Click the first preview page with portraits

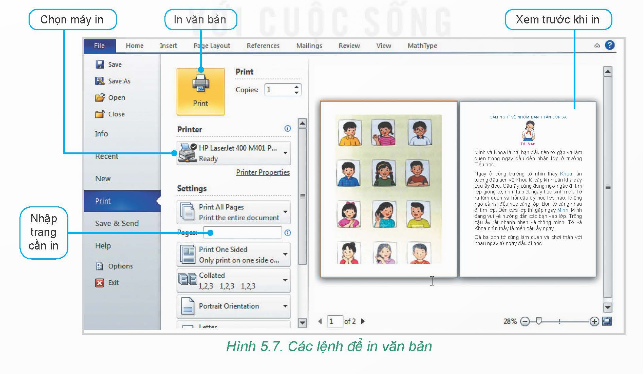[389, 189]
